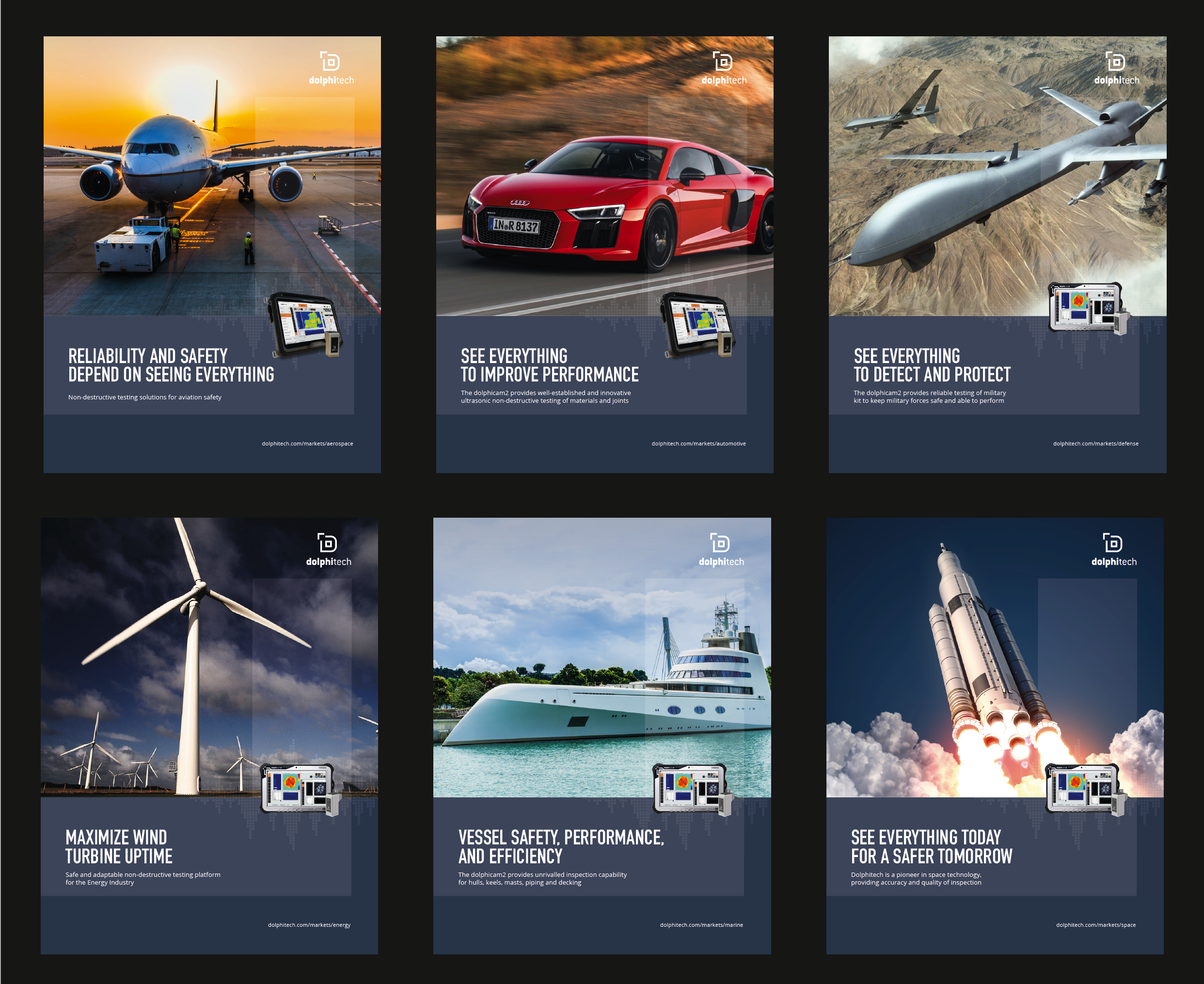Screen dimensions: 1204x984
Task: Click the dolphitech logo on the drone poster
Action: click(1116, 68)
